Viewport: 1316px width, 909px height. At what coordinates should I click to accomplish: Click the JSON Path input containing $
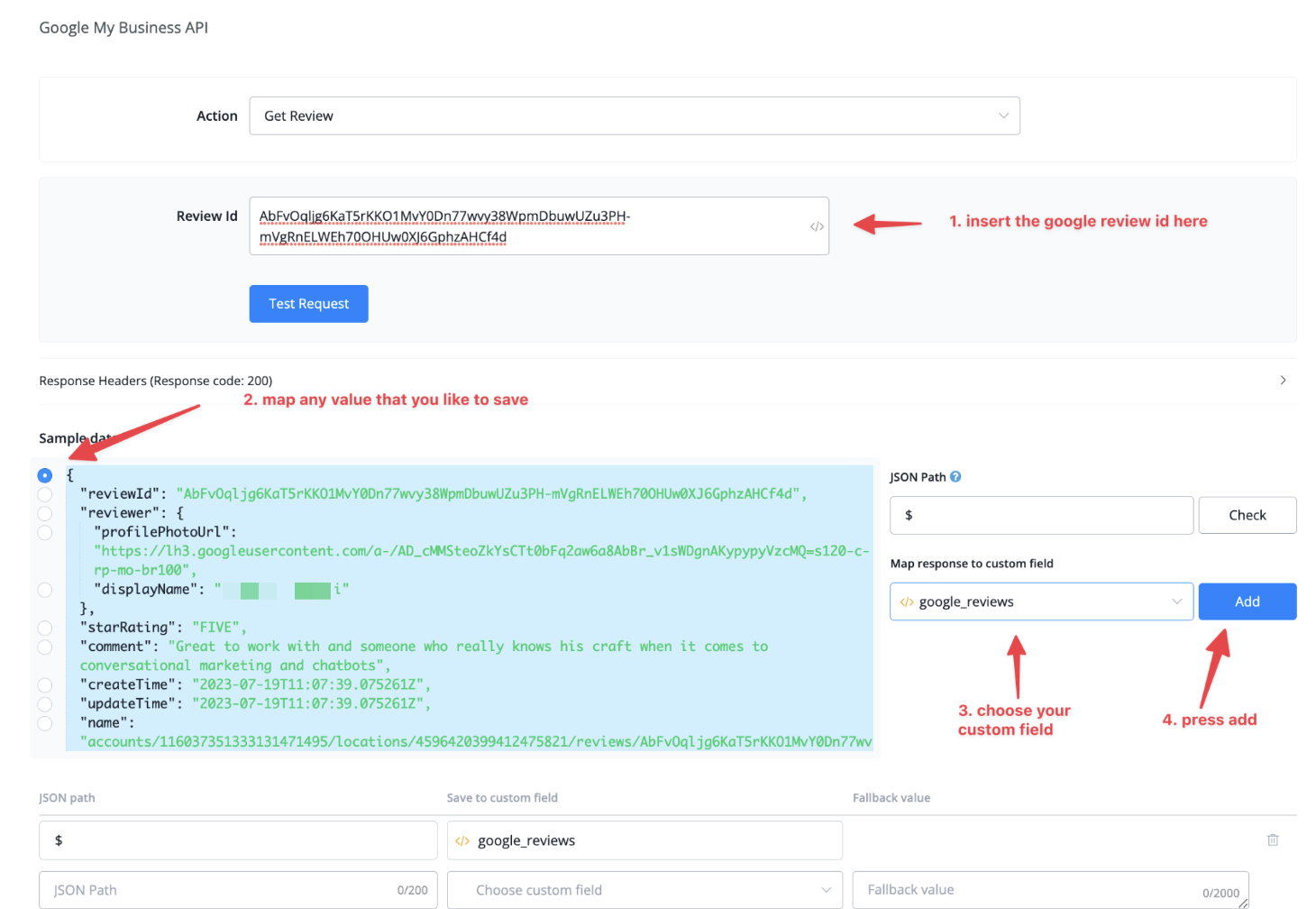(1041, 515)
